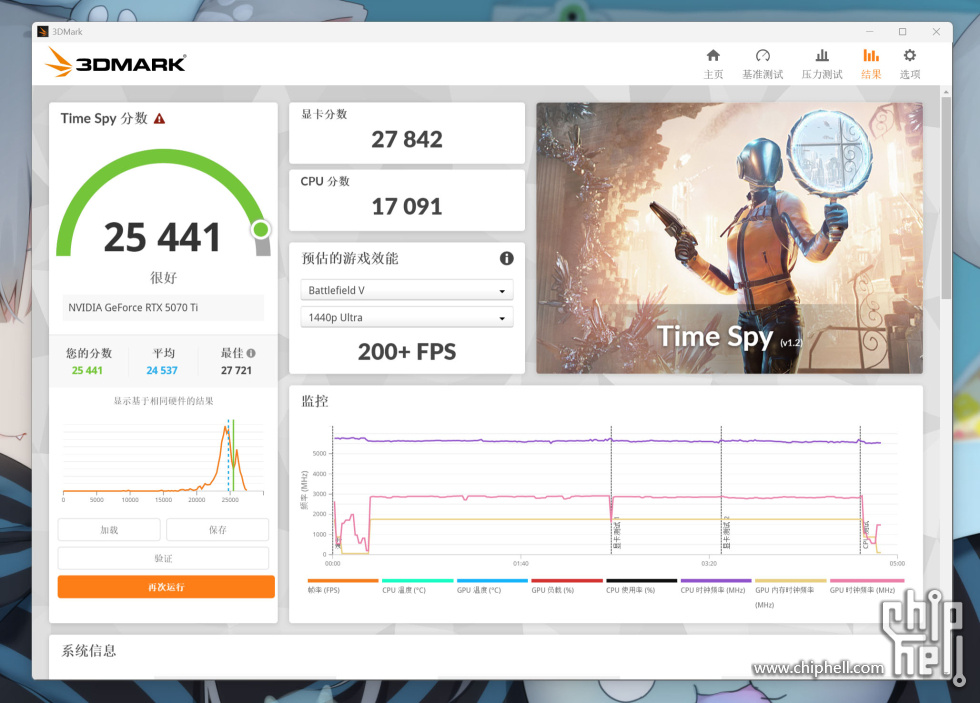The image size is (980, 703).
Task: Toggle the CPU 使用率 (%) legend series
Action: [x=641, y=586]
